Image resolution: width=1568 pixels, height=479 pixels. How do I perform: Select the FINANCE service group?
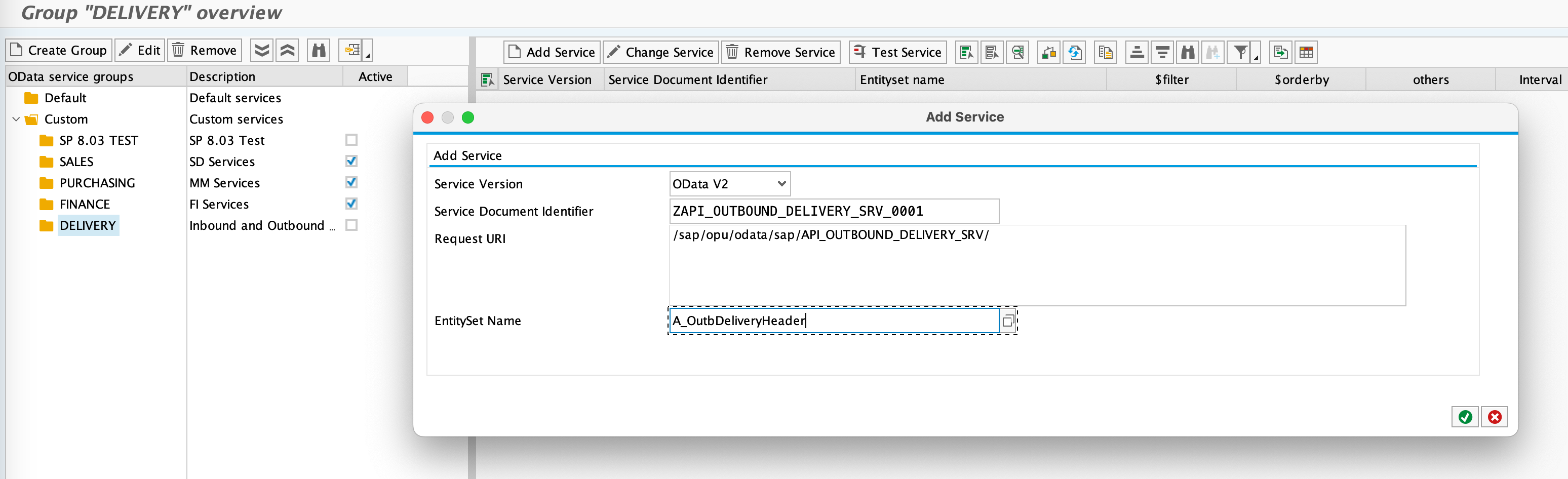click(x=85, y=205)
